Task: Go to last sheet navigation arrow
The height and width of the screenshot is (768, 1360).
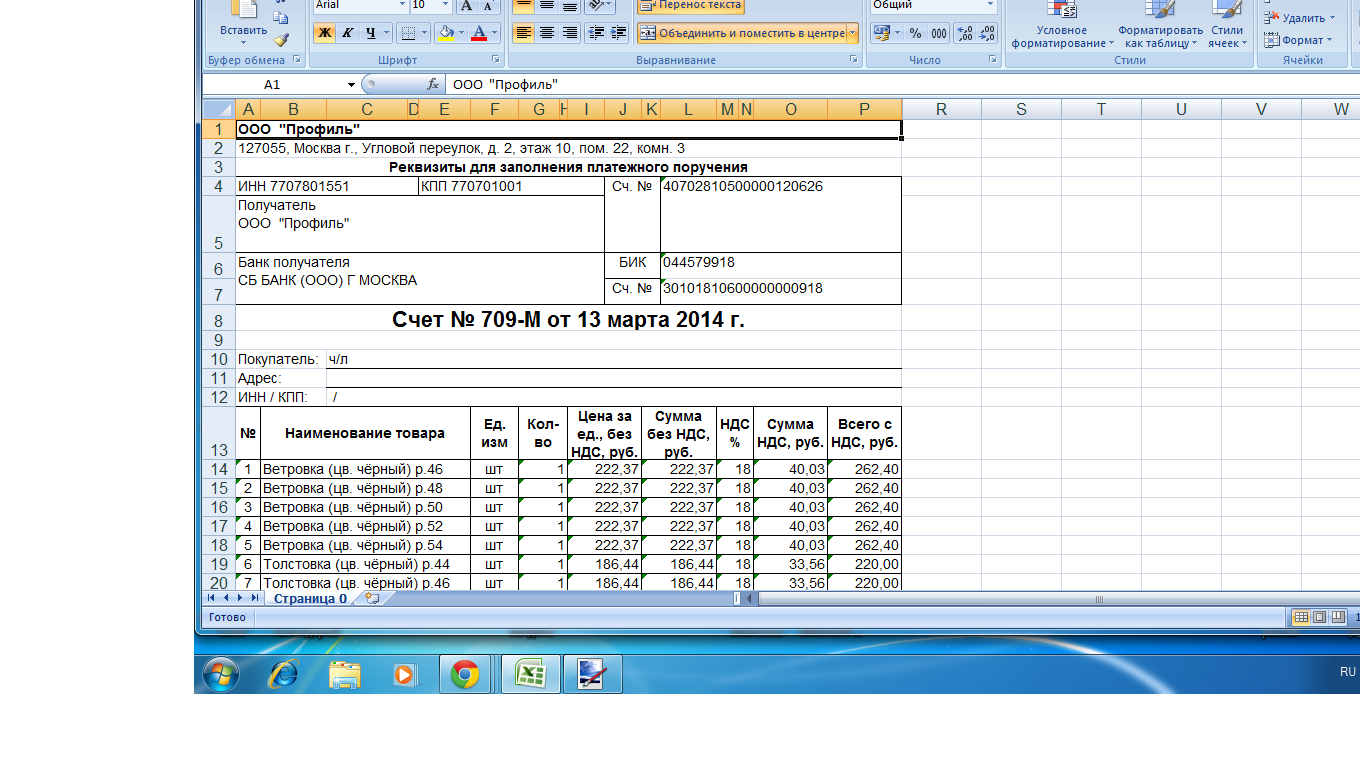Action: pyautogui.click(x=255, y=598)
